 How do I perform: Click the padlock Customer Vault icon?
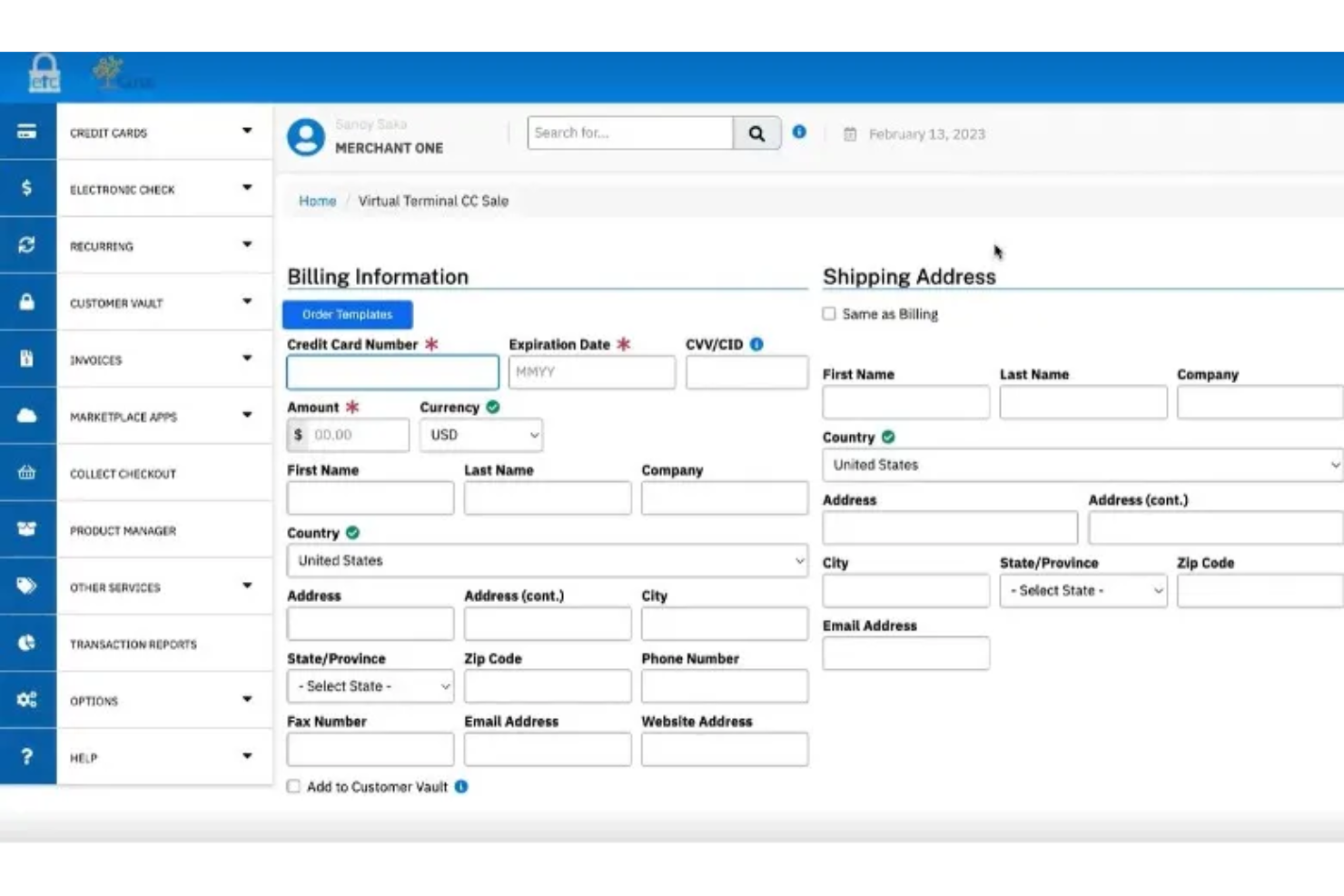click(x=28, y=301)
